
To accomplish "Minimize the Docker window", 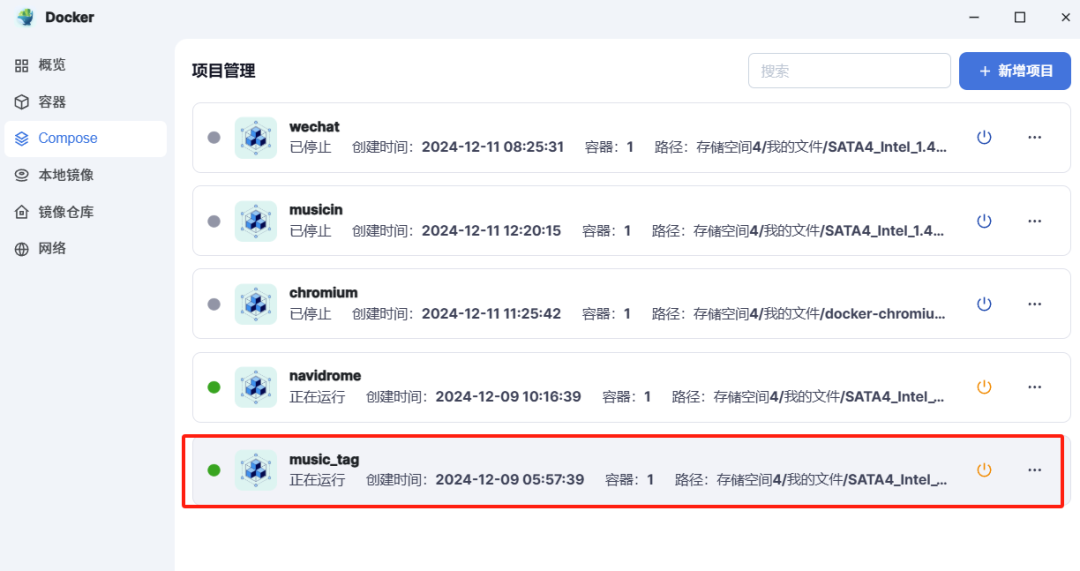I will (974, 17).
